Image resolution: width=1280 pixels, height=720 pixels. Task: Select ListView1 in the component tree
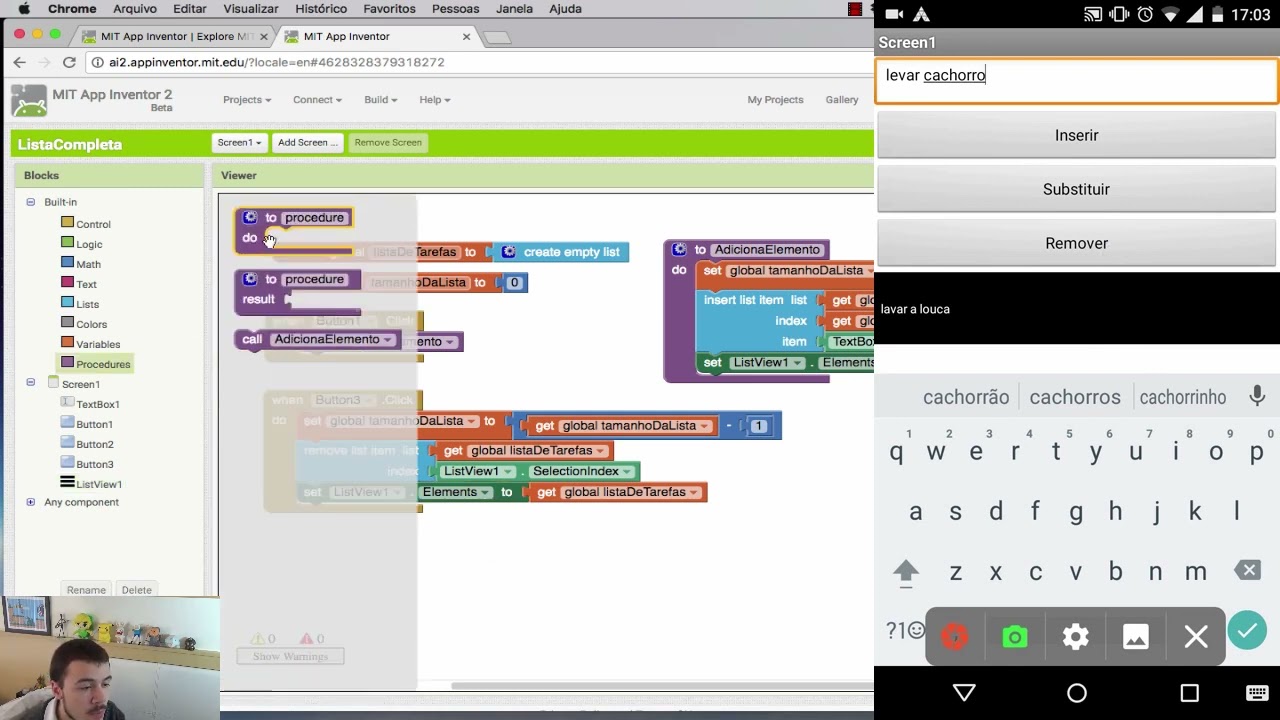point(99,484)
